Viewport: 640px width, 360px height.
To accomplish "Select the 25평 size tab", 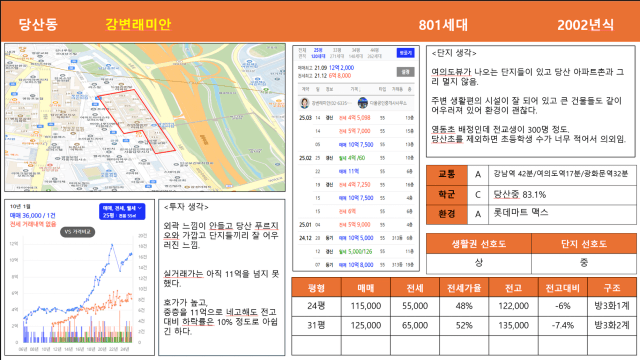I will pos(318,53).
